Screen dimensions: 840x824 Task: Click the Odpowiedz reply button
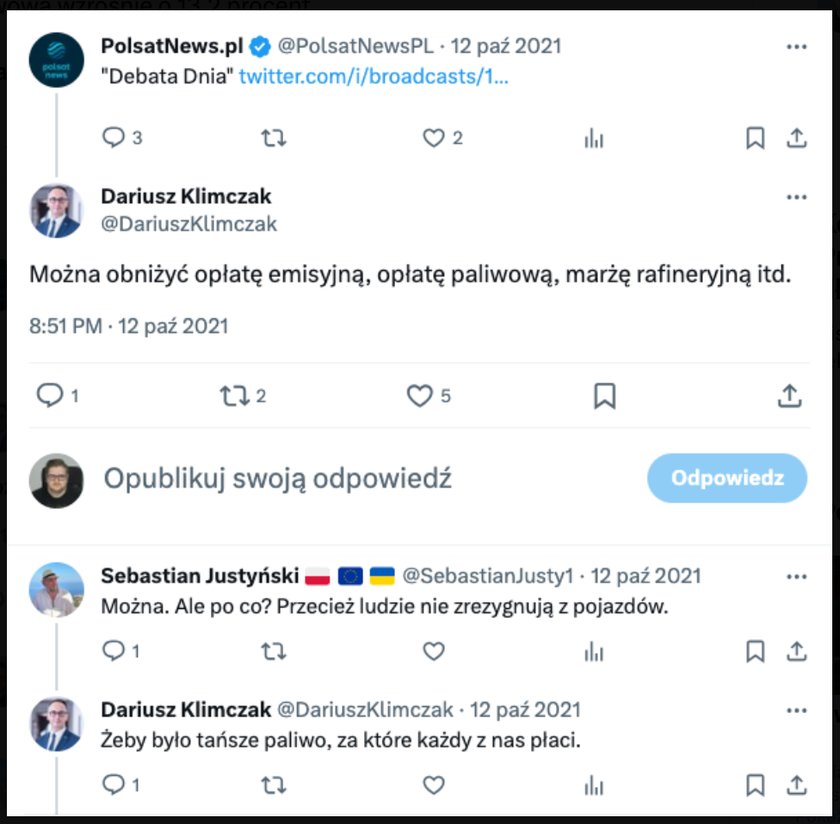click(727, 478)
